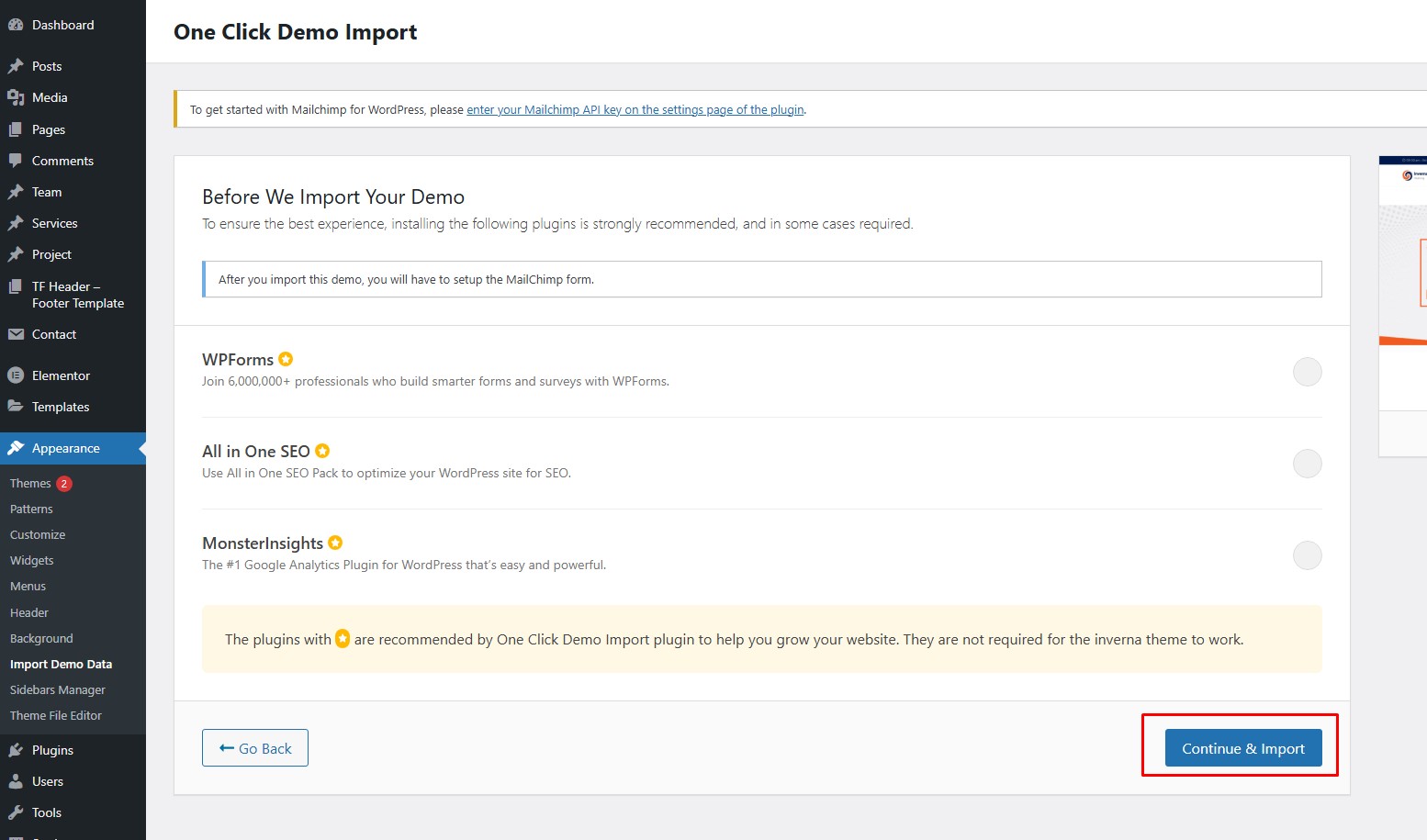Click the Dashboard gauge icon
Image resolution: width=1427 pixels, height=840 pixels.
click(16, 25)
